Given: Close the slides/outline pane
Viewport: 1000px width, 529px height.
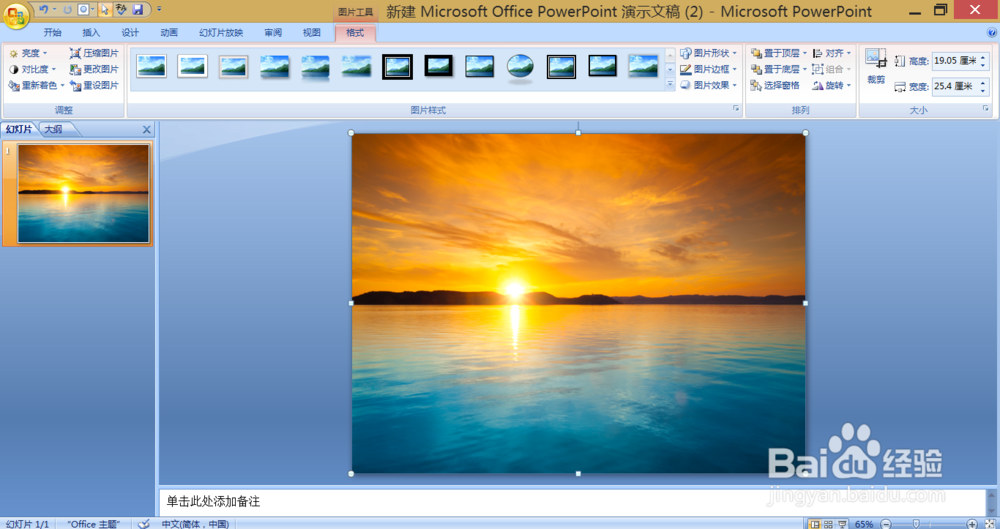Looking at the screenshot, I should (147, 130).
